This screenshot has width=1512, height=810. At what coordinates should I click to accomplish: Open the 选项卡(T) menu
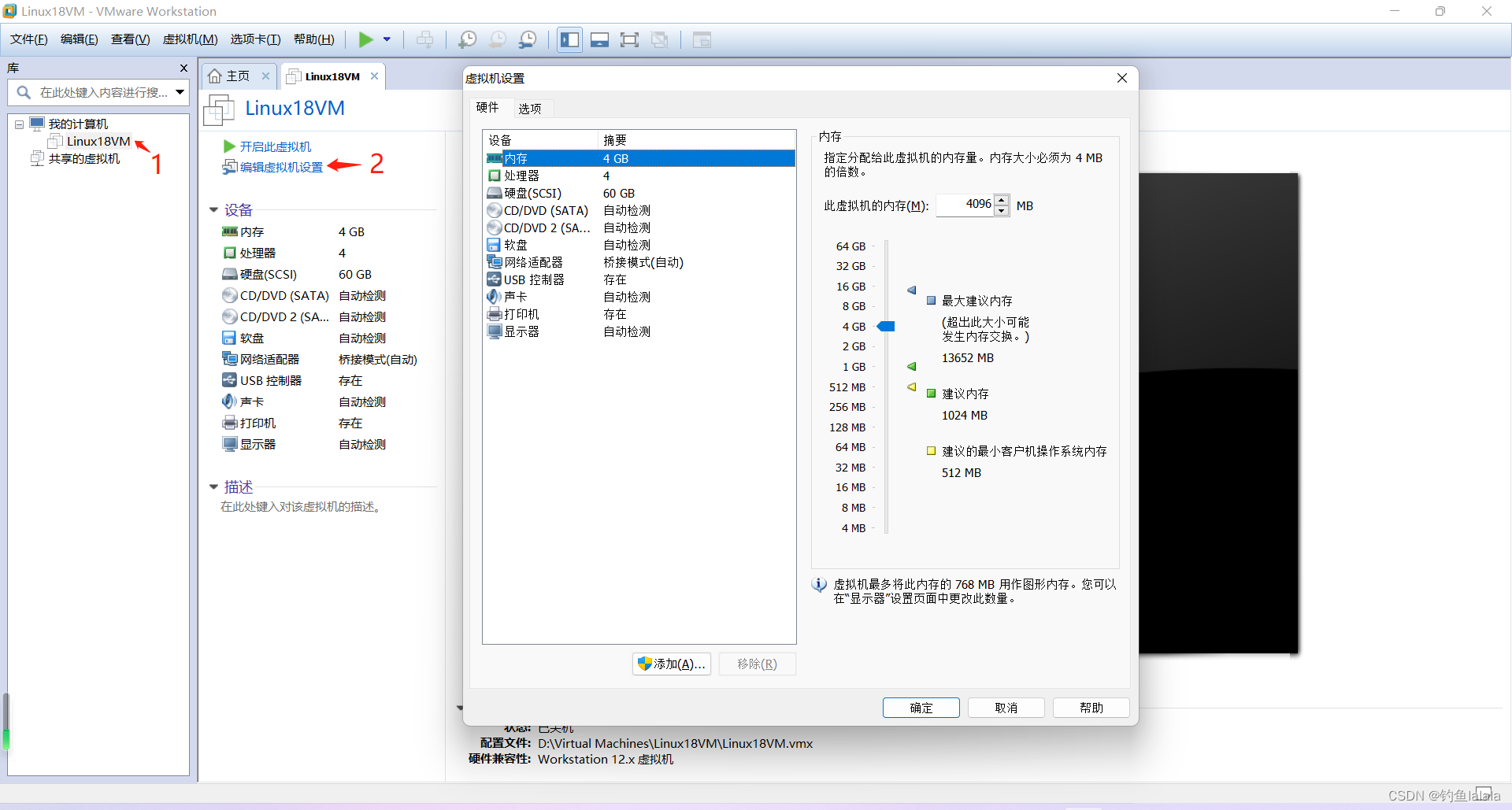(255, 39)
